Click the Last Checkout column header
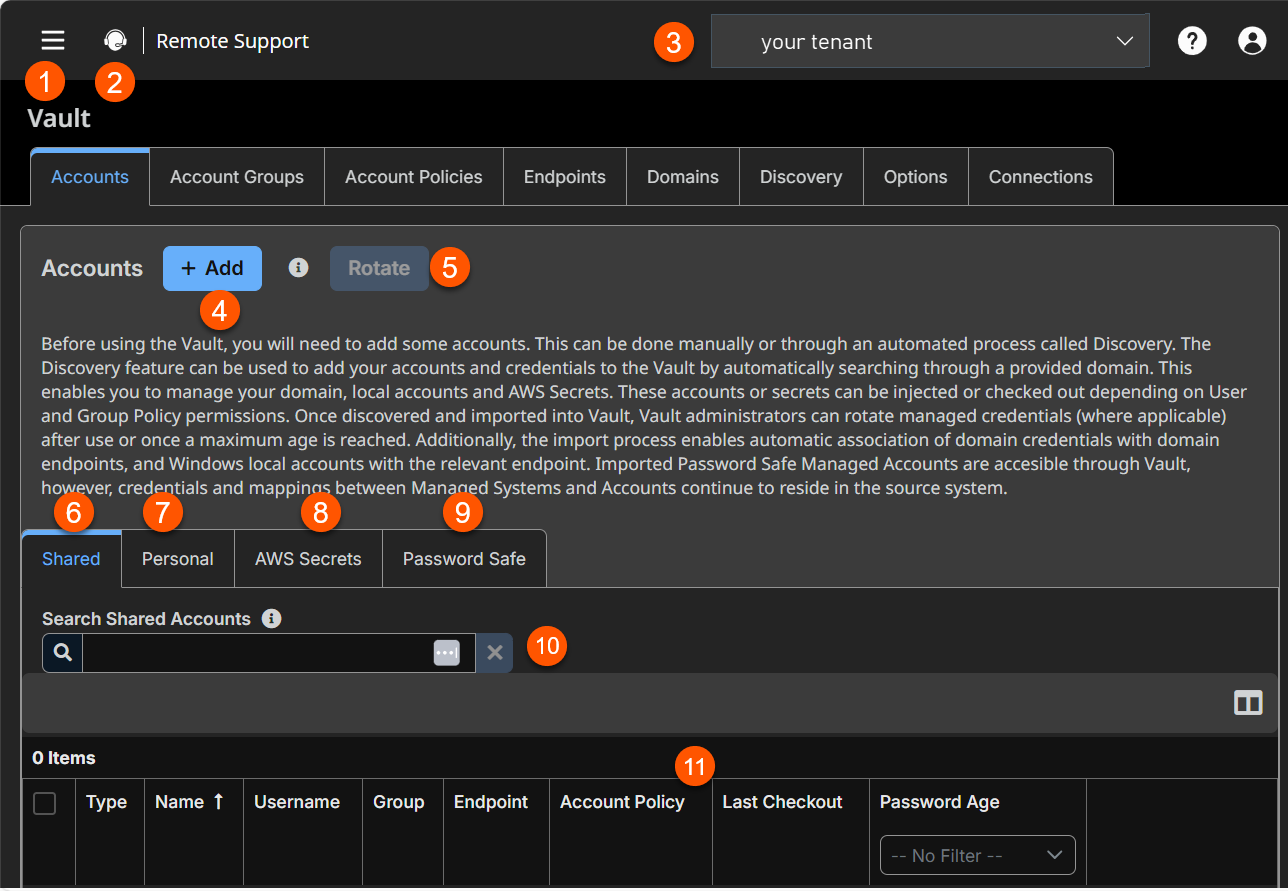 (782, 802)
